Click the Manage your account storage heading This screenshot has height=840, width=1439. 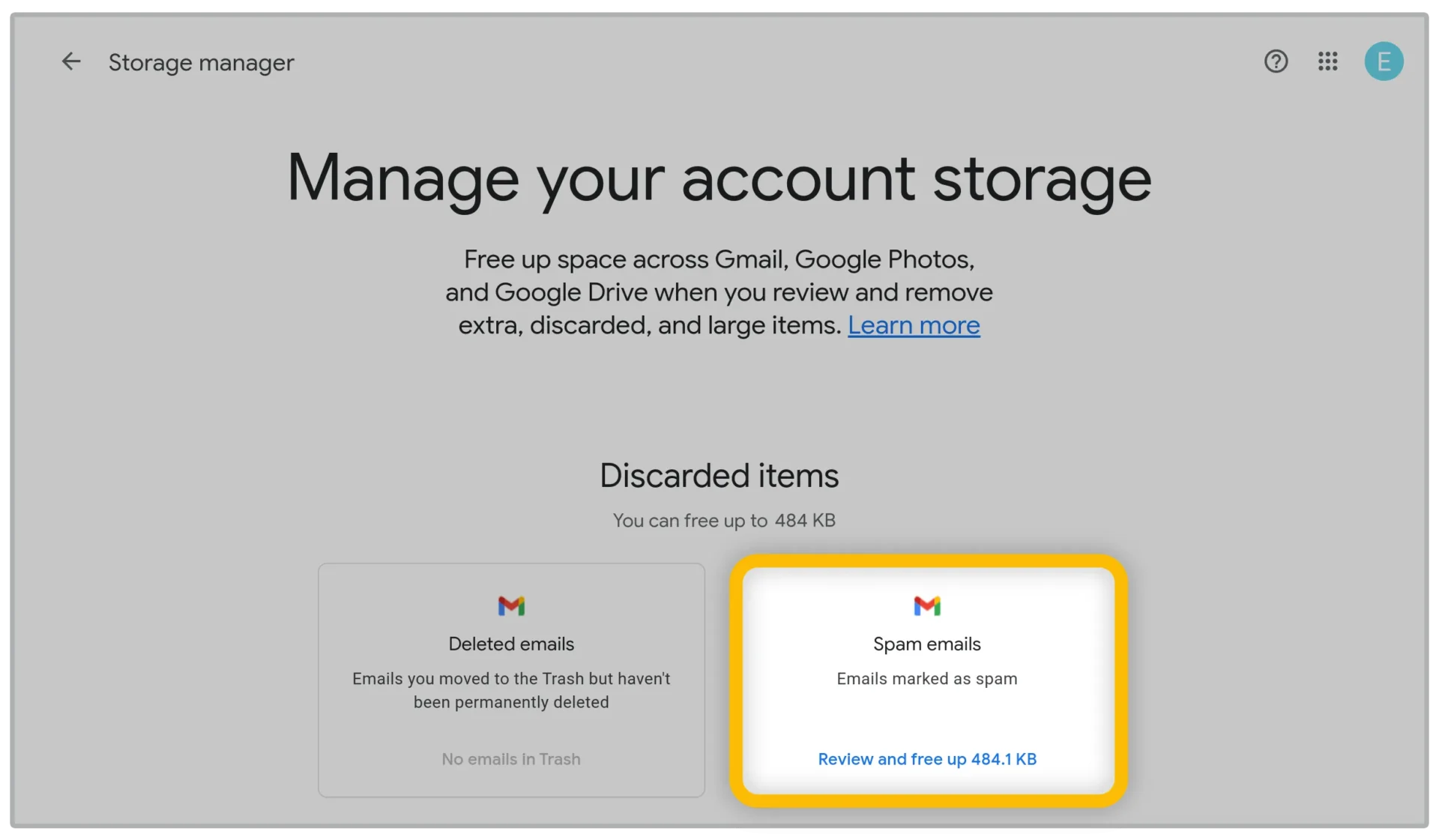pos(719,180)
